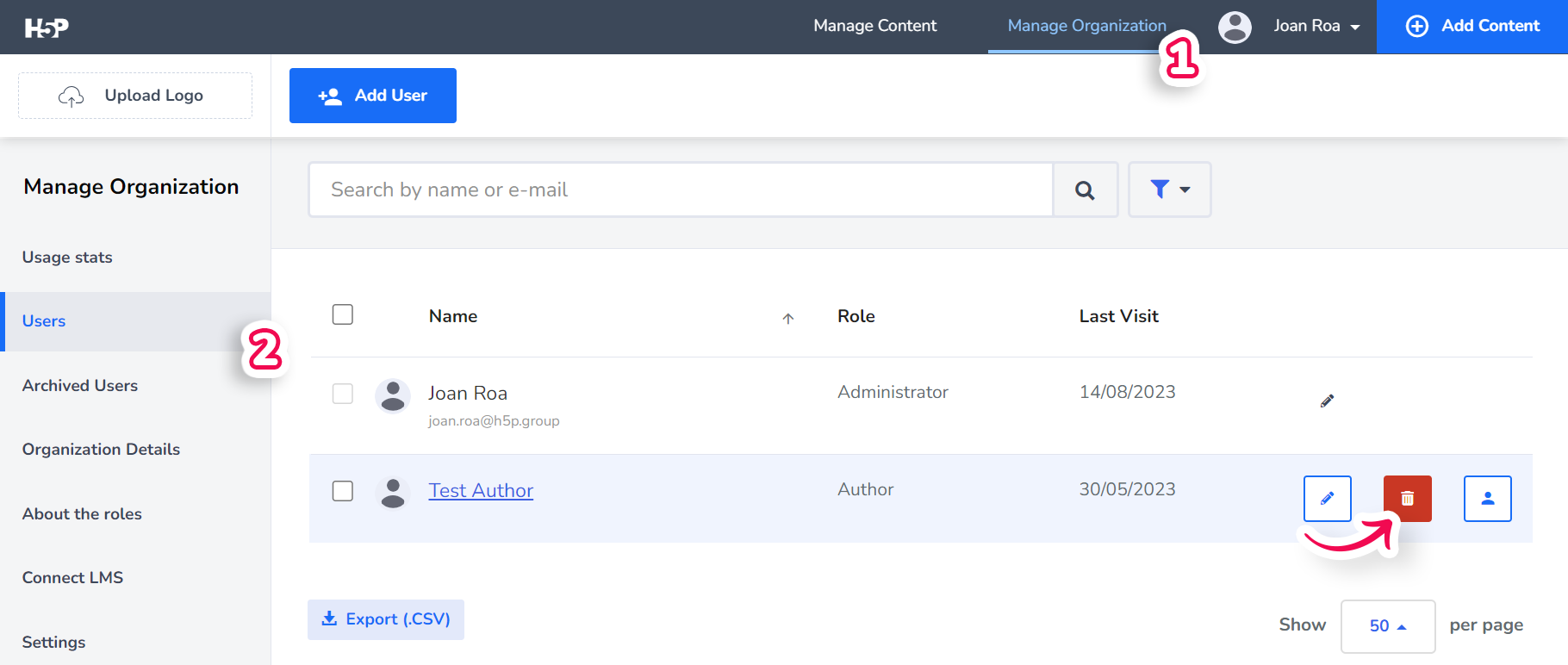Click the search magnifier button
This screenshot has height=665, width=1568.
(1085, 190)
